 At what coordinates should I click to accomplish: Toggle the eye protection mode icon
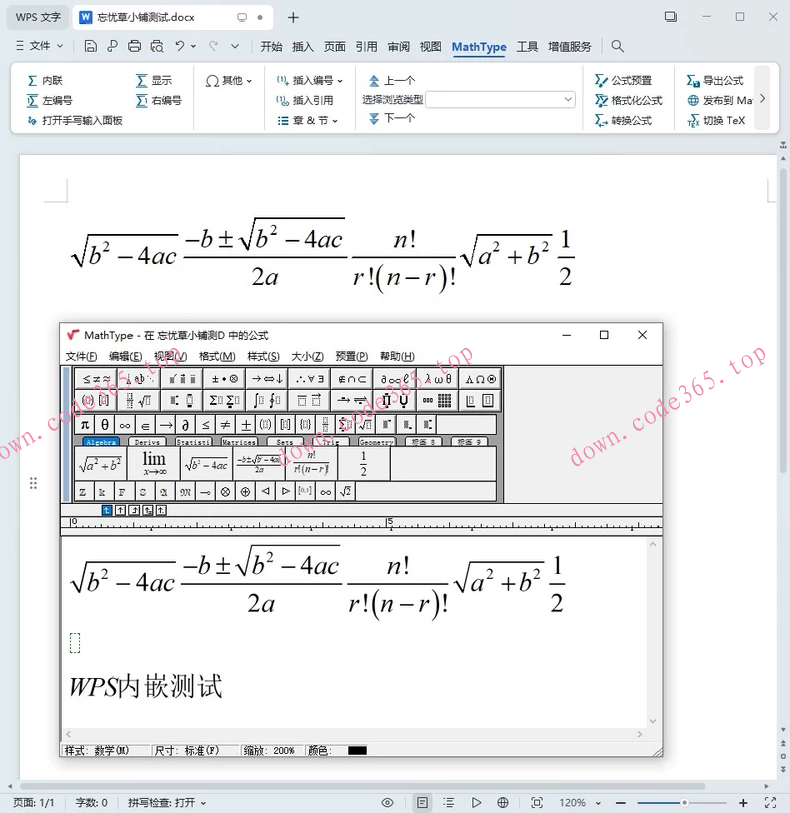387,803
